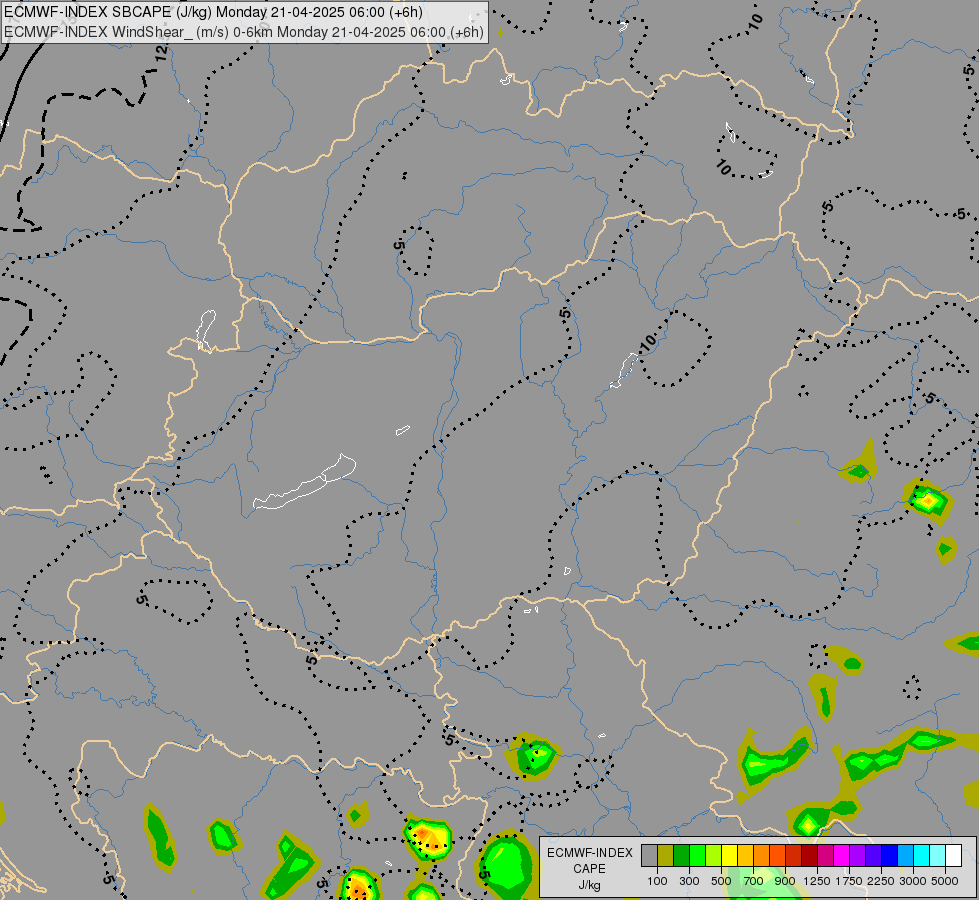This screenshot has height=900, width=979.
Task: Click the '1250' label in the legend
Action: [817, 881]
